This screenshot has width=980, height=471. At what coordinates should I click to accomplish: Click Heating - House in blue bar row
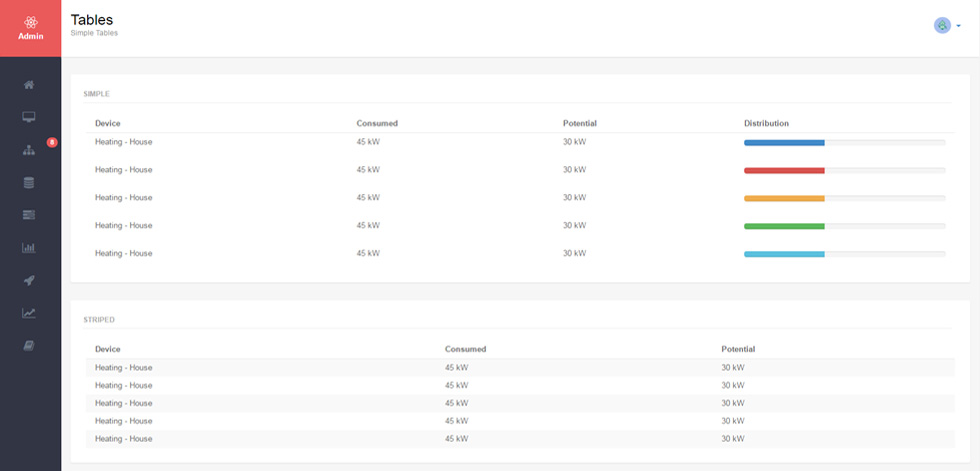[124, 142]
